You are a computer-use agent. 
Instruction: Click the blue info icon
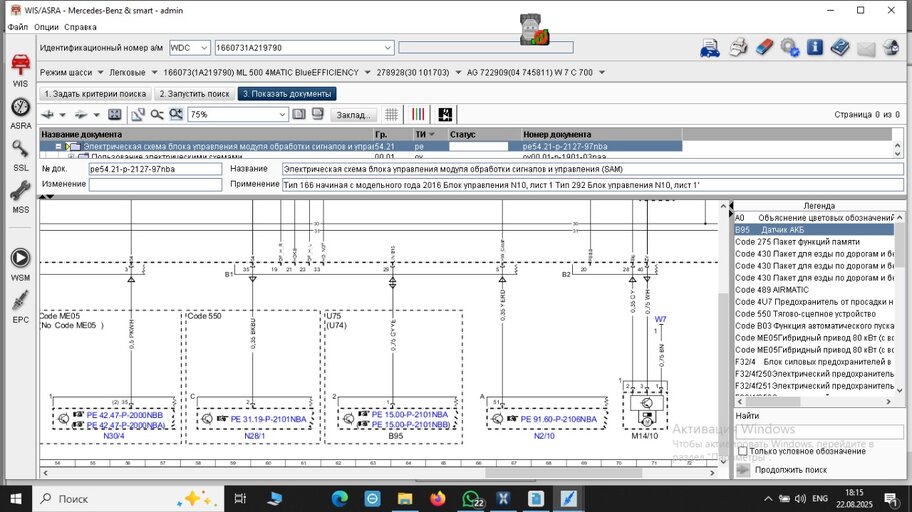(x=815, y=47)
